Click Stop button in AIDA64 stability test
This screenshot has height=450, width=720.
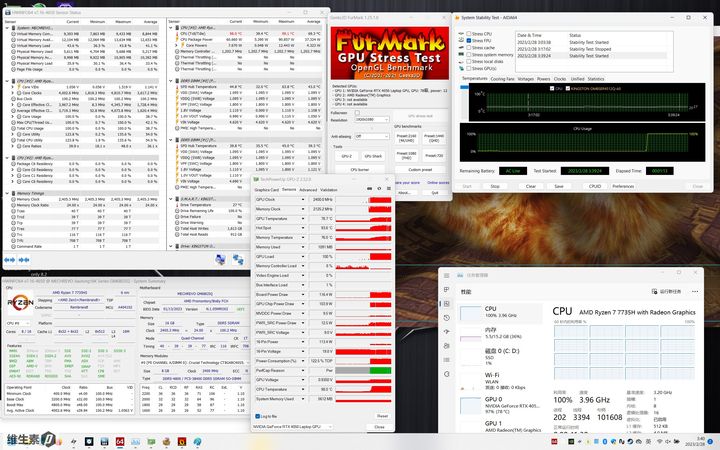pos(495,186)
